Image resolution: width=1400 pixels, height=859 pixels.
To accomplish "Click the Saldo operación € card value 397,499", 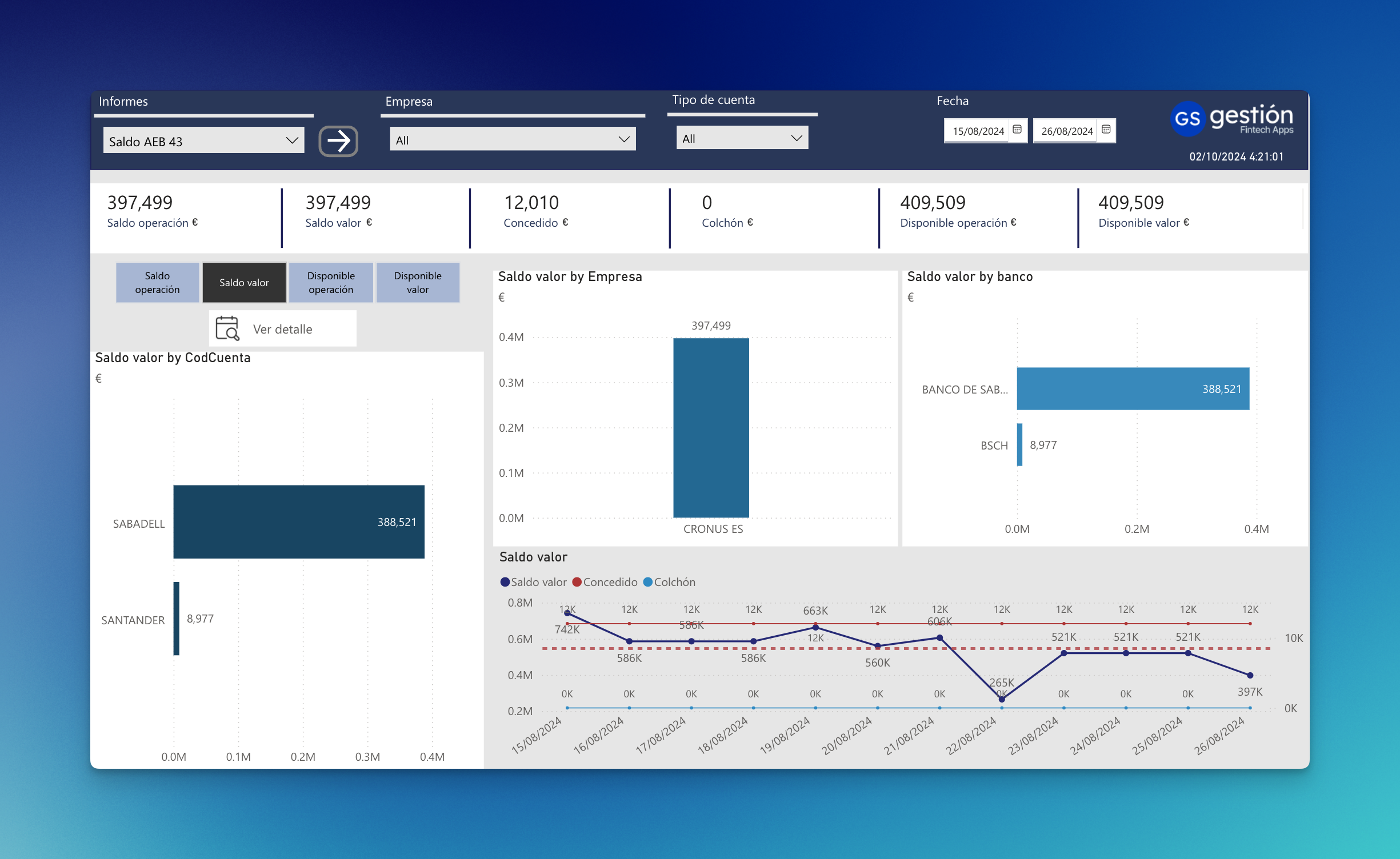I will [x=140, y=202].
